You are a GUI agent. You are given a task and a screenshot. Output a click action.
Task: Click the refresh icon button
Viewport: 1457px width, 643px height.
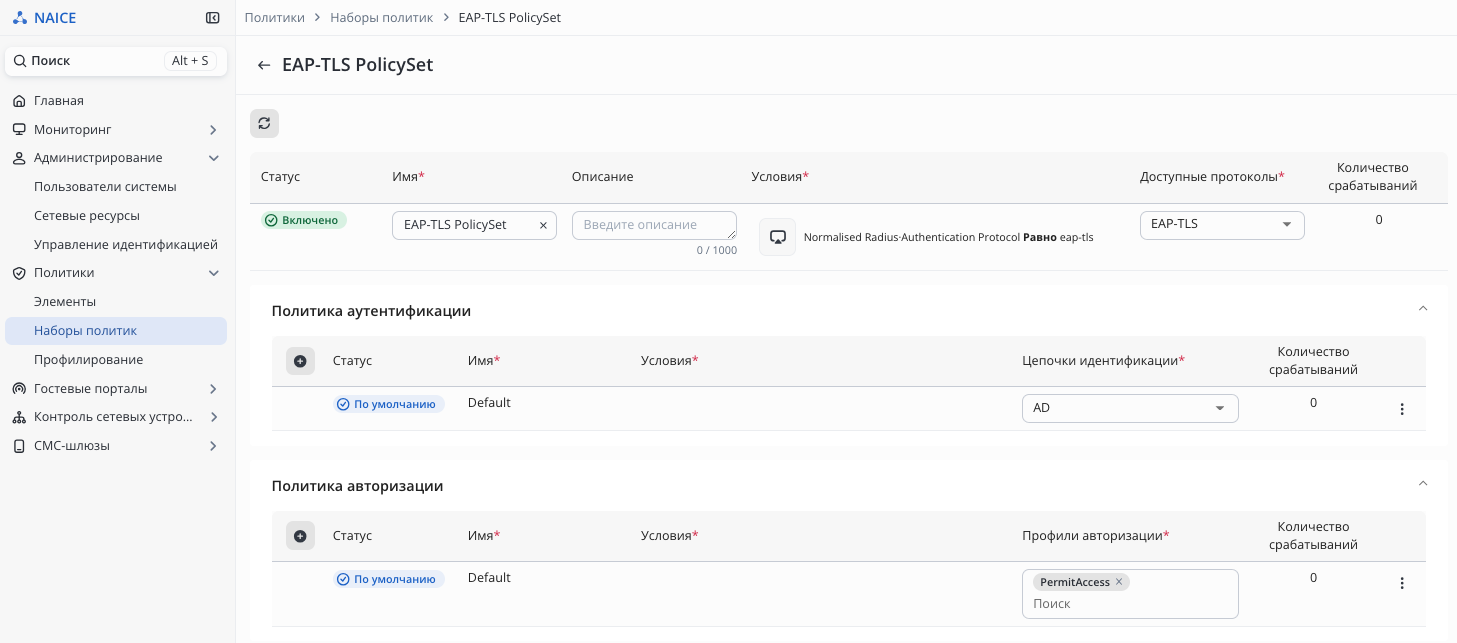coord(264,123)
